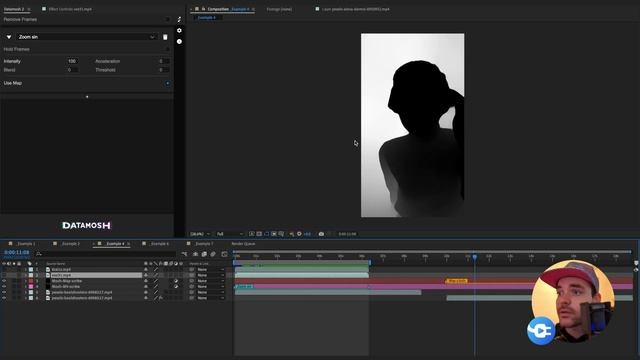This screenshot has width=640, height=360.
Task: Click the red label color swatch of layer 3
Action: tap(31, 281)
